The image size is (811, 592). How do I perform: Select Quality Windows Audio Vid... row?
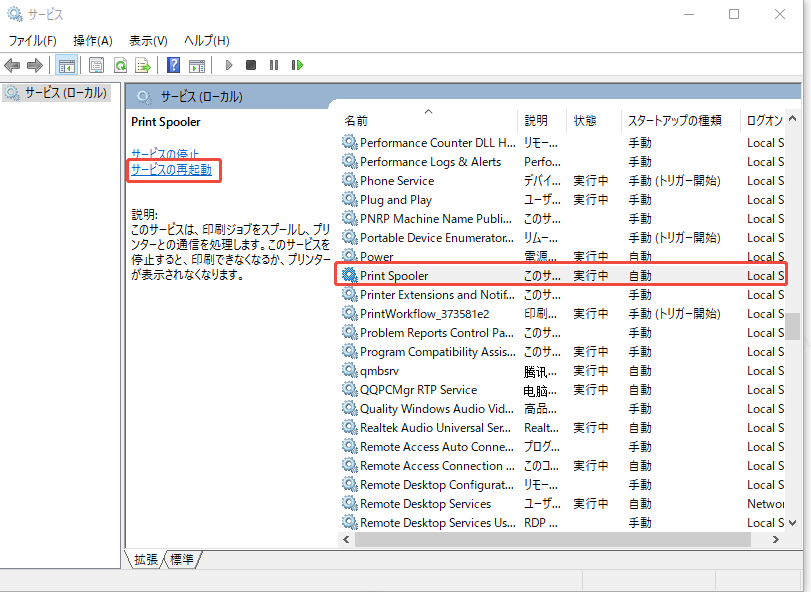coord(563,409)
